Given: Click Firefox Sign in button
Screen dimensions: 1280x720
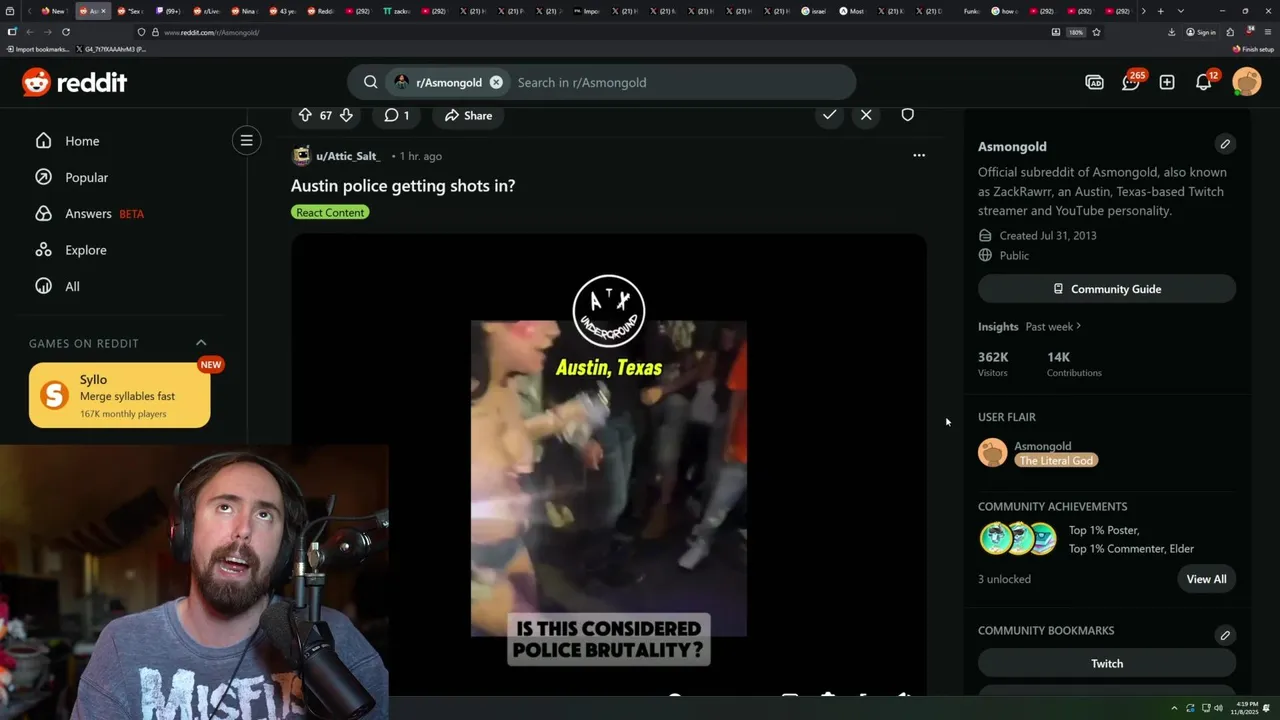Looking at the screenshot, I should click(1201, 32).
